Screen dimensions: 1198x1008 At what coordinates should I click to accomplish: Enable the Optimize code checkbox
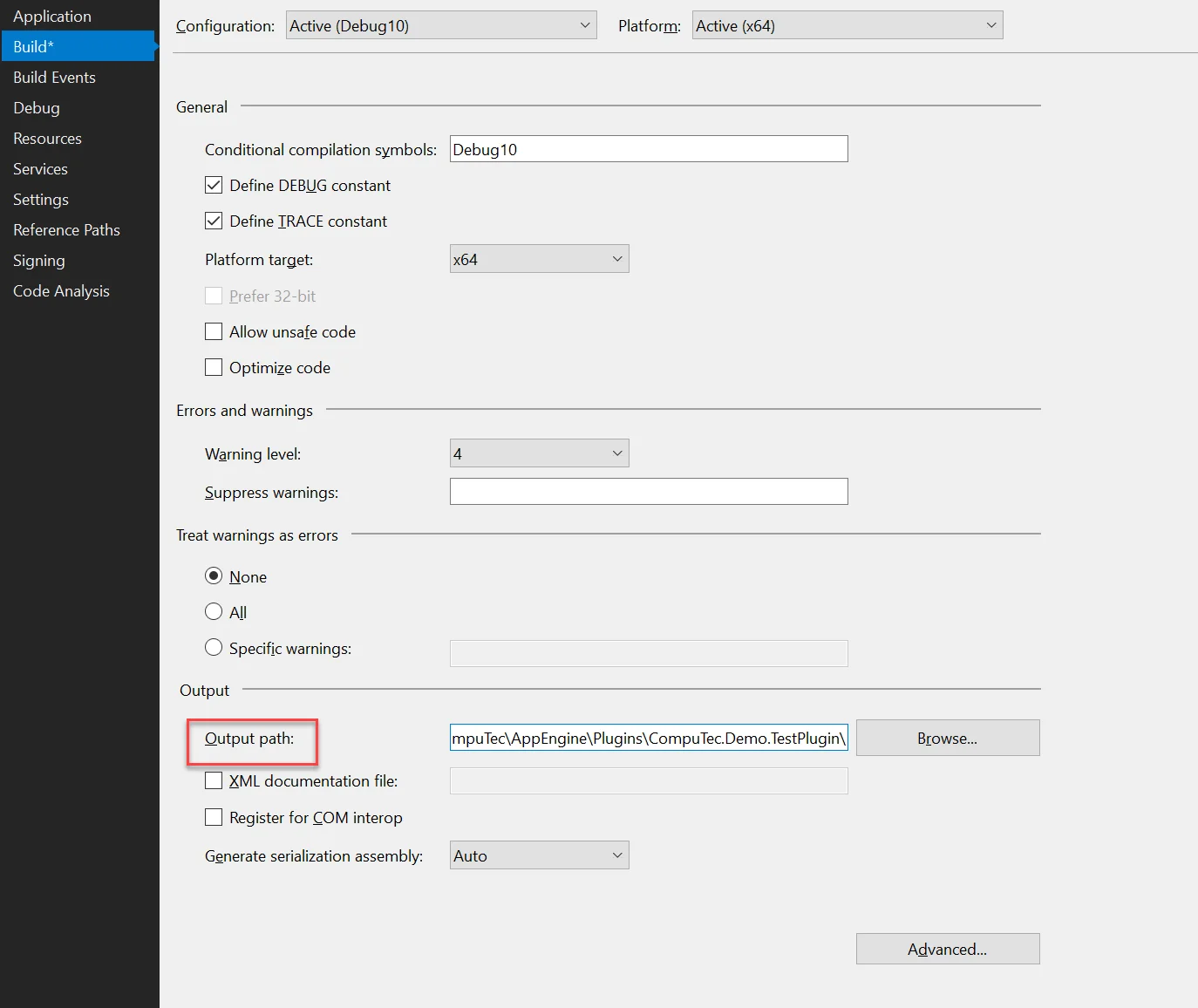214,368
